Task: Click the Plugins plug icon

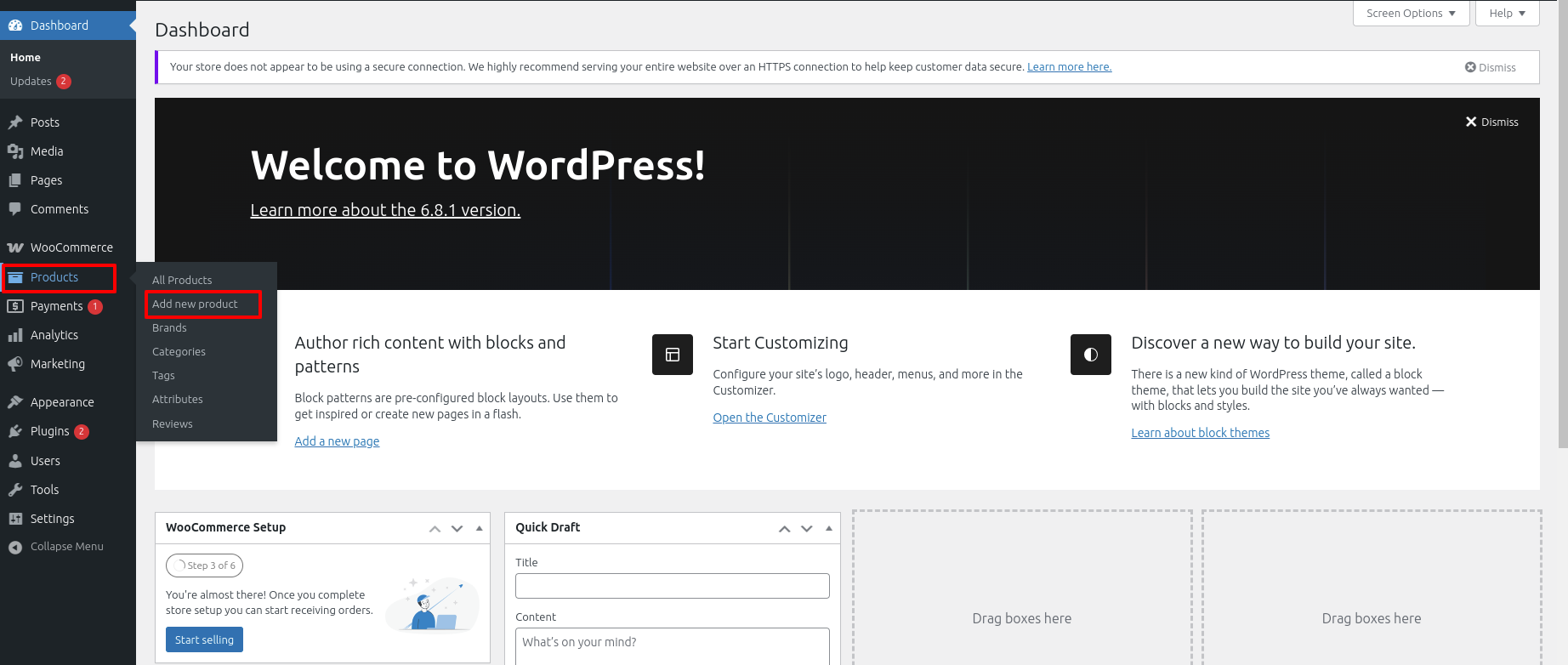Action: [x=15, y=431]
